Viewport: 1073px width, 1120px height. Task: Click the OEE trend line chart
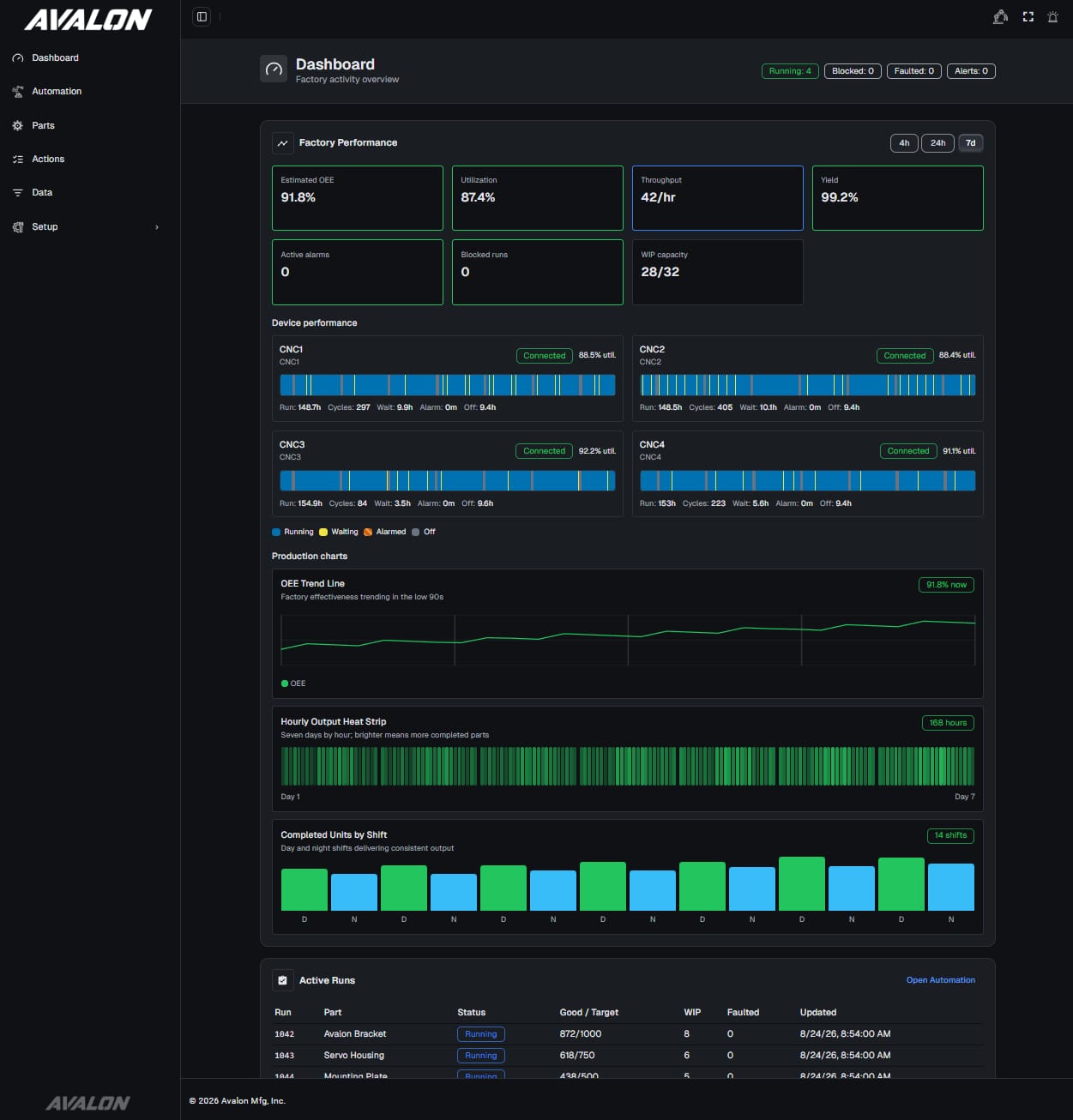(x=628, y=640)
